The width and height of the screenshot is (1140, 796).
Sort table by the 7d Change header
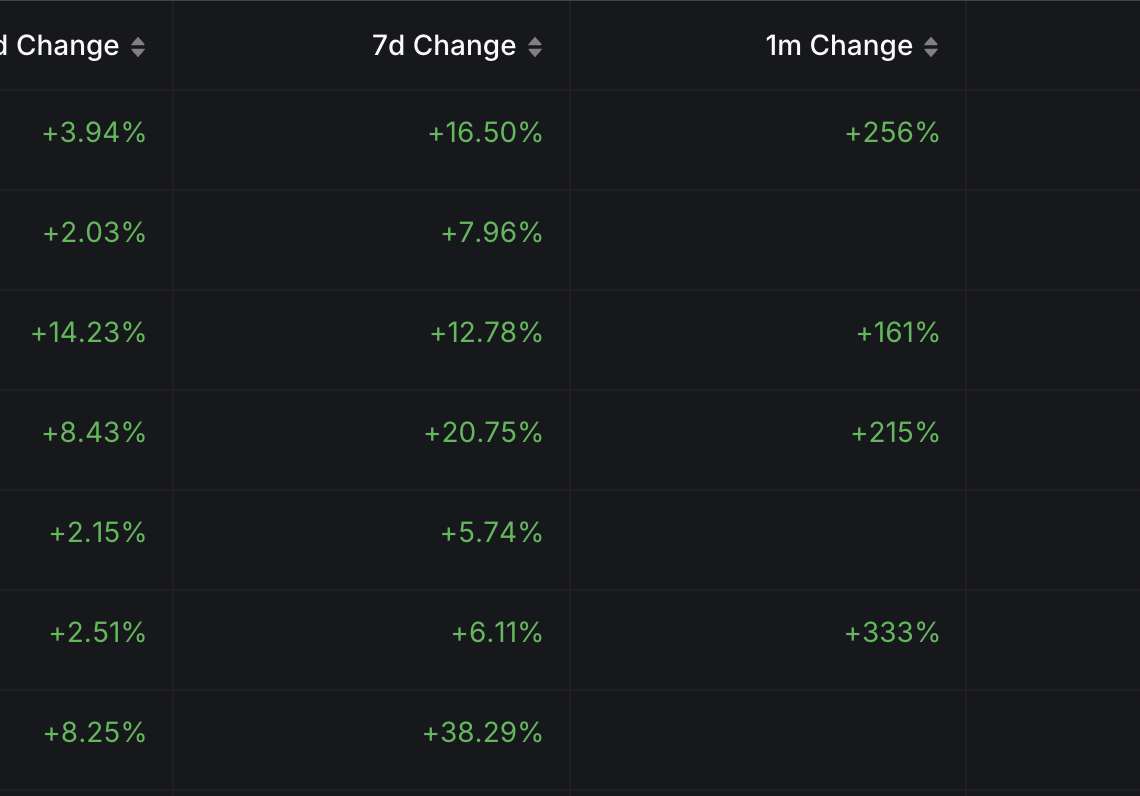pos(444,46)
